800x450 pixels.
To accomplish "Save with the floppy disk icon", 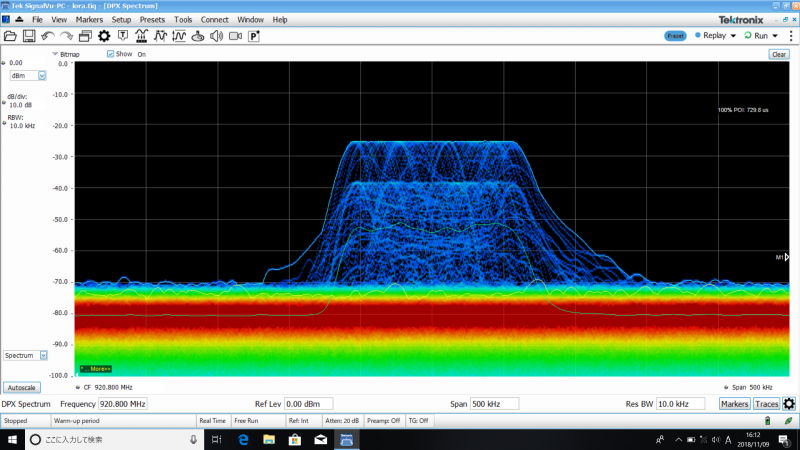I will click(29, 36).
